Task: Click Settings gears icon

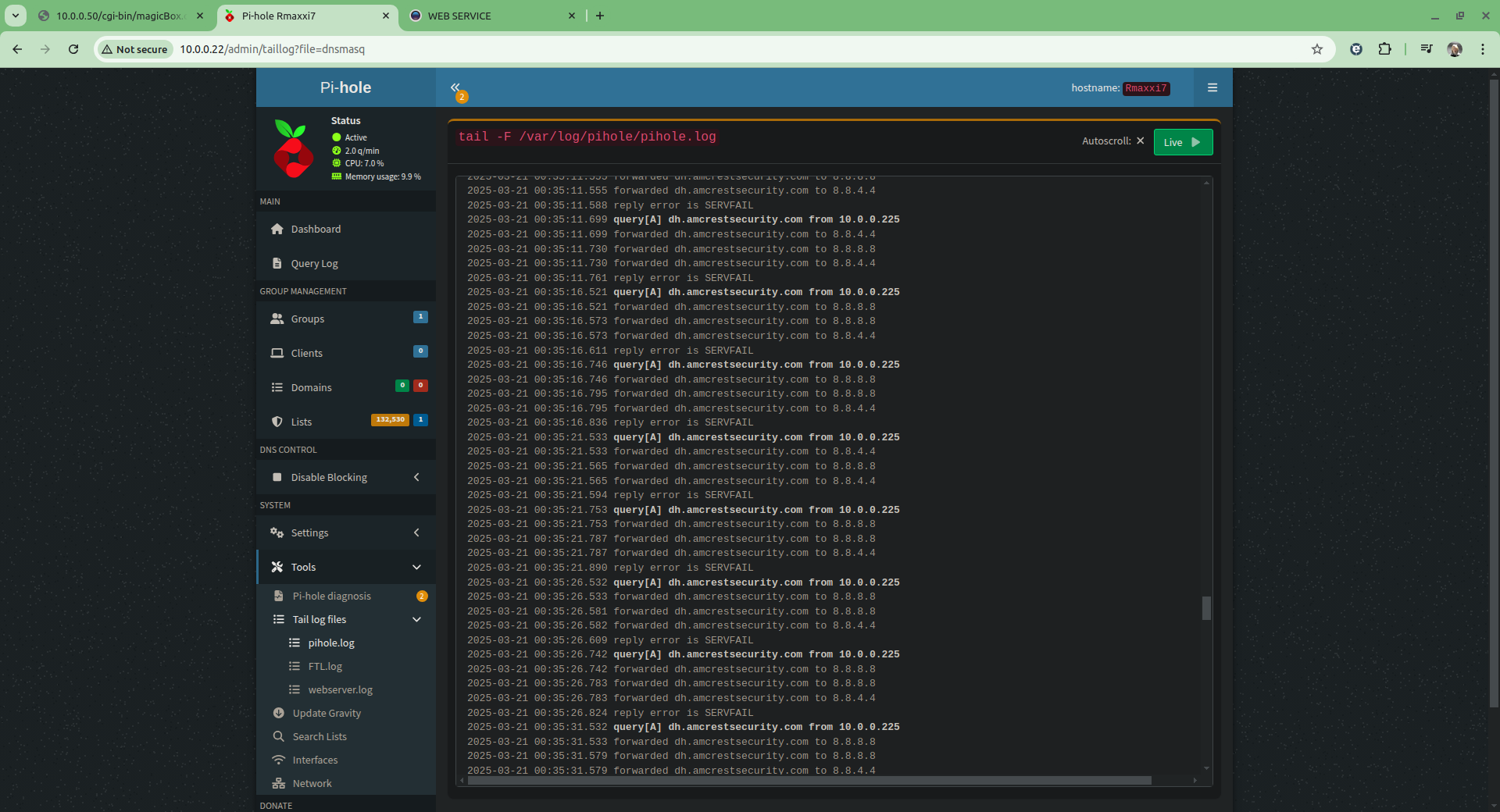Action: click(277, 532)
